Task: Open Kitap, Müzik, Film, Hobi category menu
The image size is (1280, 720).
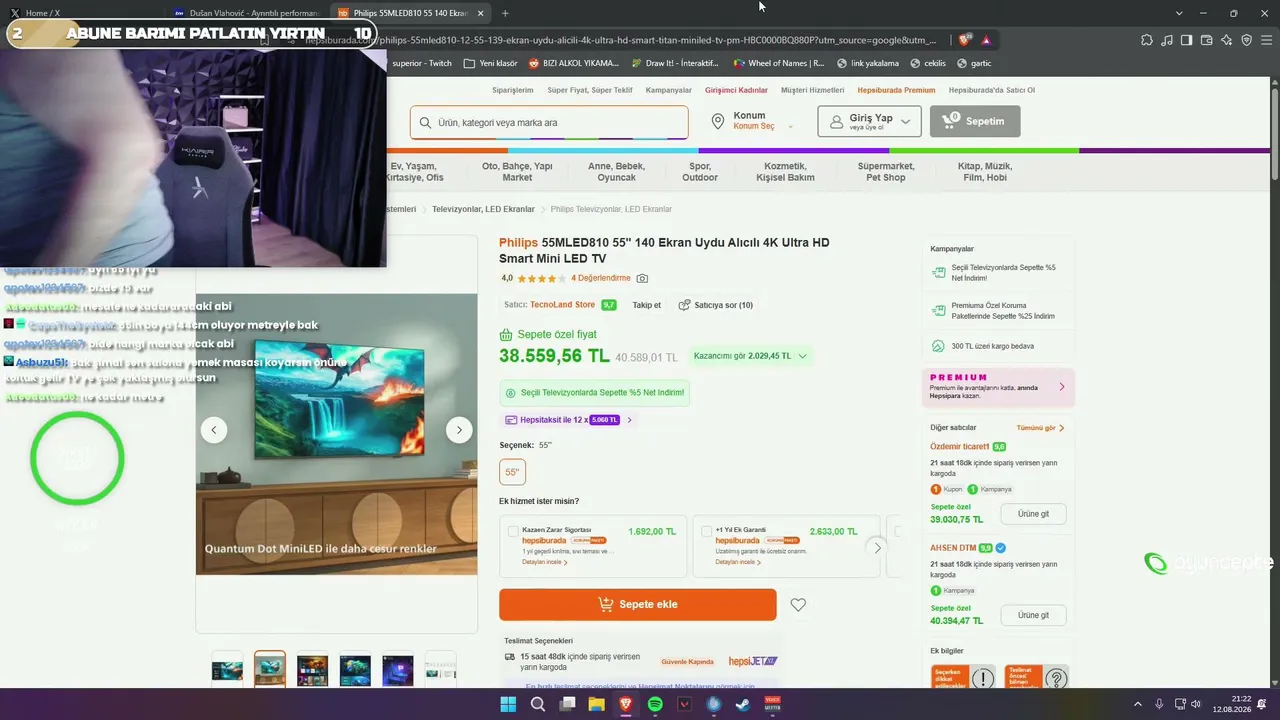Action: click(x=985, y=172)
